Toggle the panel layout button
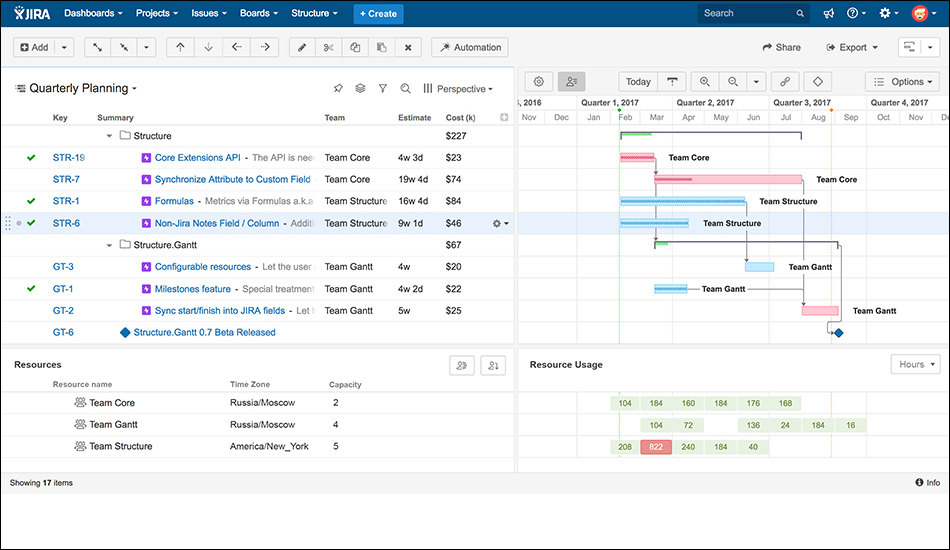 (x=909, y=47)
